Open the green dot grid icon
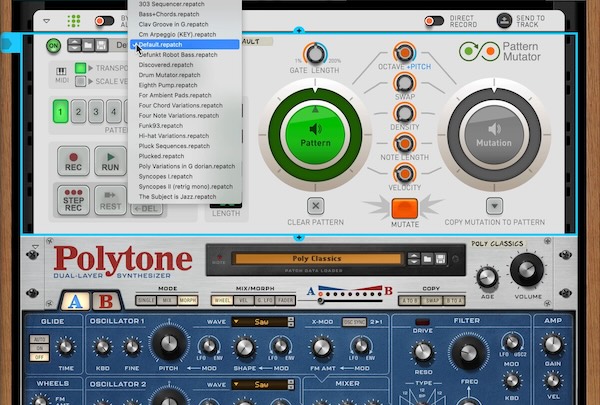 click(74, 21)
